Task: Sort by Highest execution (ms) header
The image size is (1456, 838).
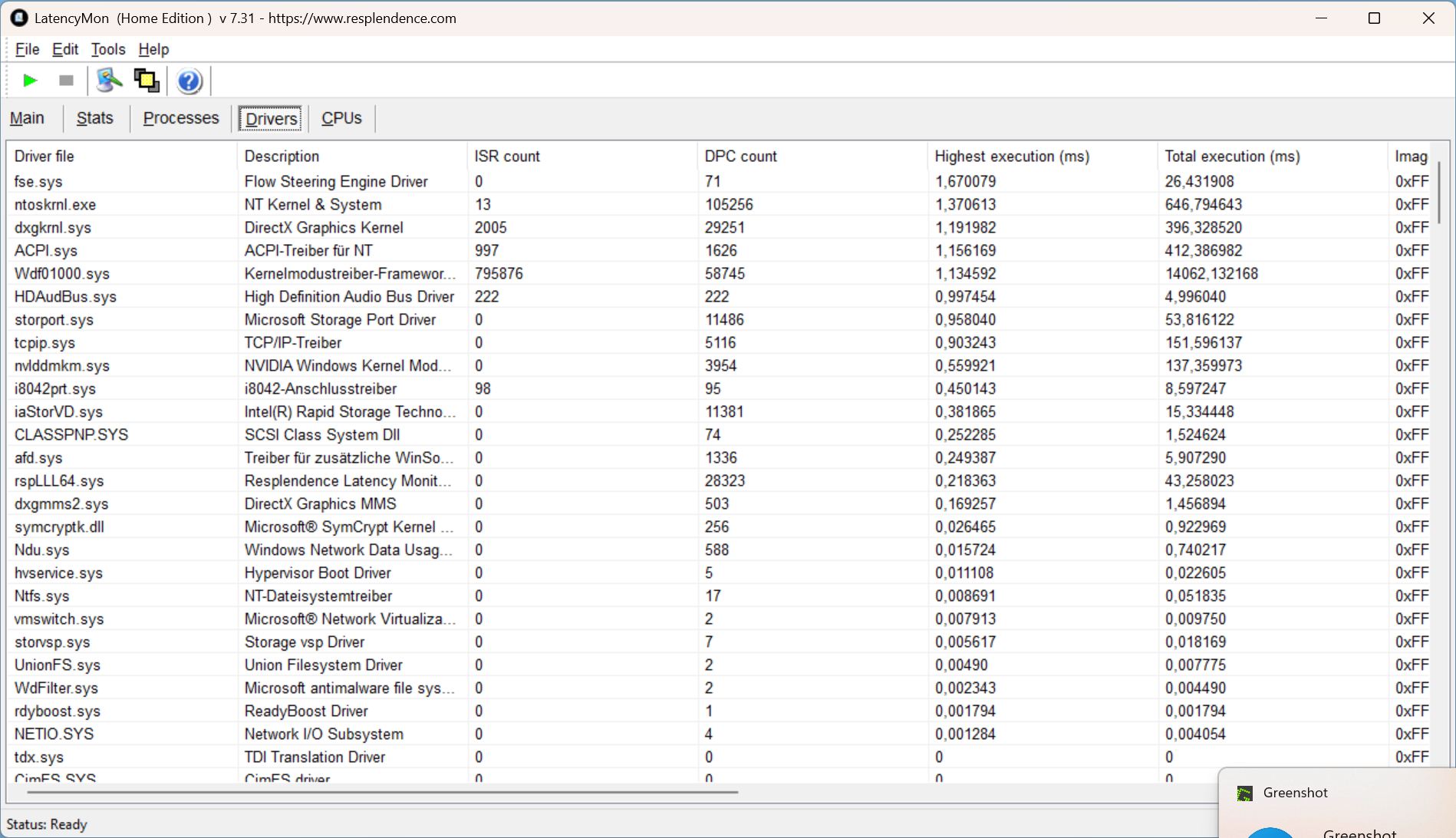Action: click(x=1043, y=157)
